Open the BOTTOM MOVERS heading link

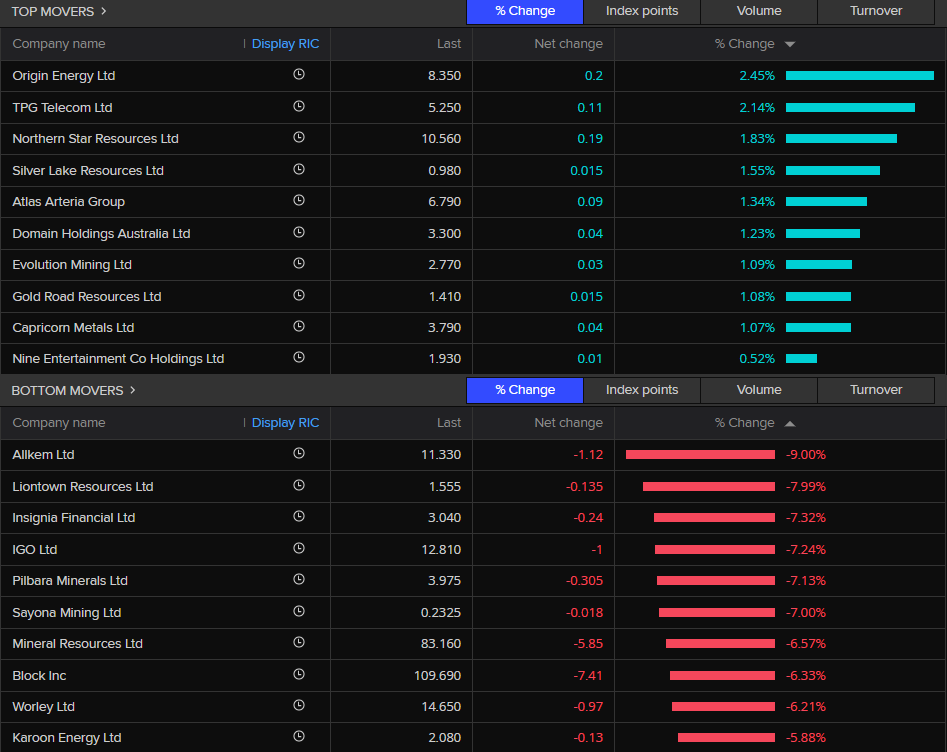(68, 391)
